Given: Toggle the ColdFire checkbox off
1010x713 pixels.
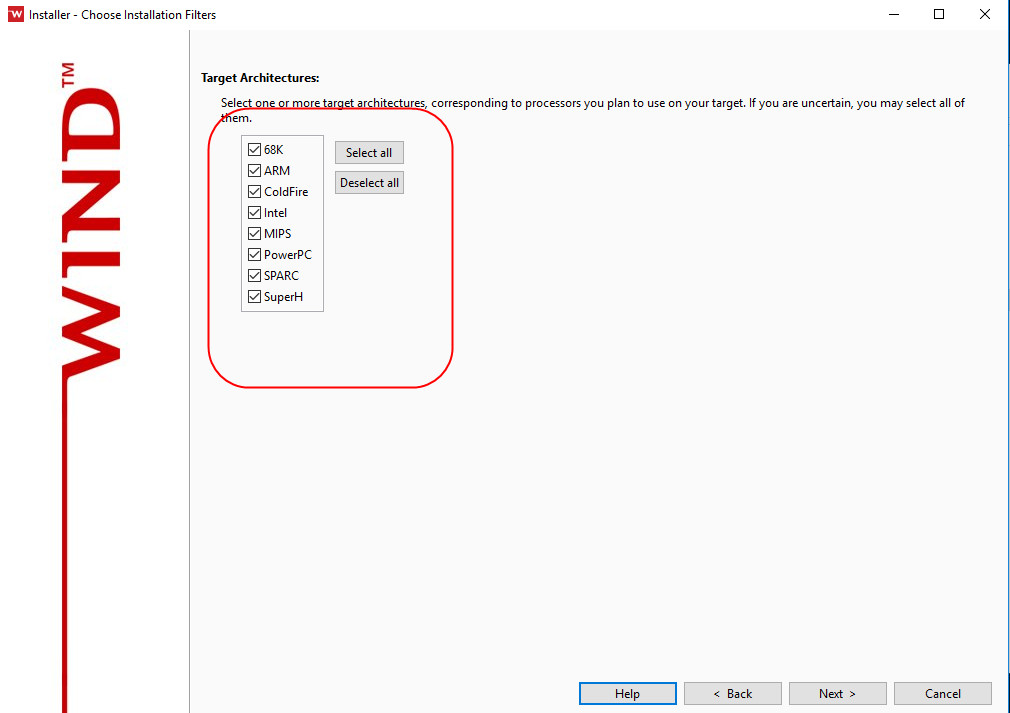Looking at the screenshot, I should [x=254, y=191].
